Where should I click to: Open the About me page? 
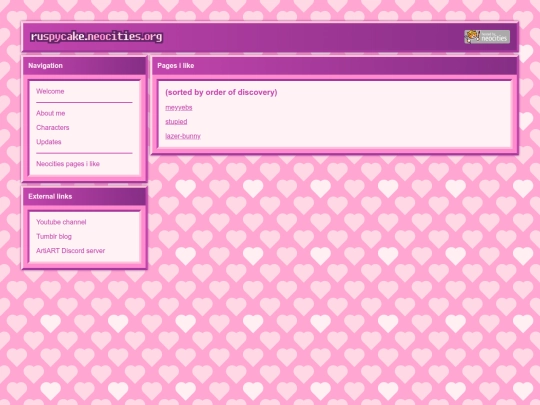tap(51, 113)
